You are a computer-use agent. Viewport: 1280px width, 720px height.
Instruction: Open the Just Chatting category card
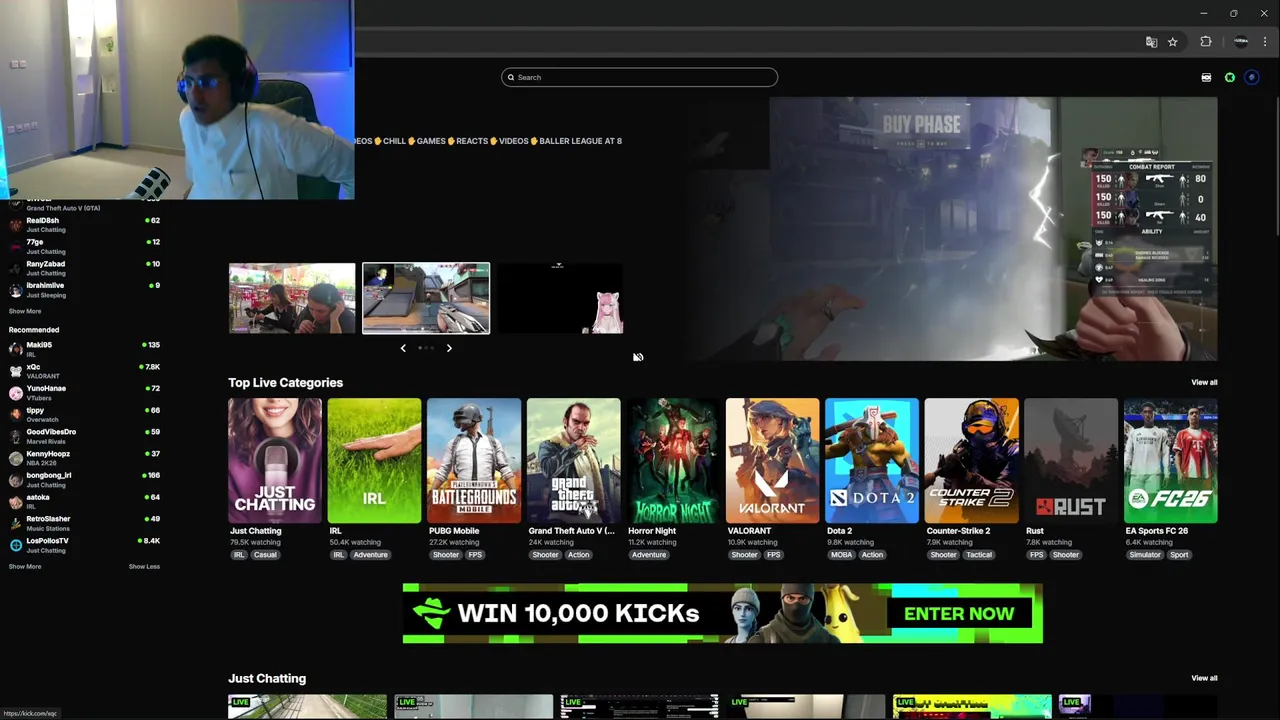click(275, 461)
